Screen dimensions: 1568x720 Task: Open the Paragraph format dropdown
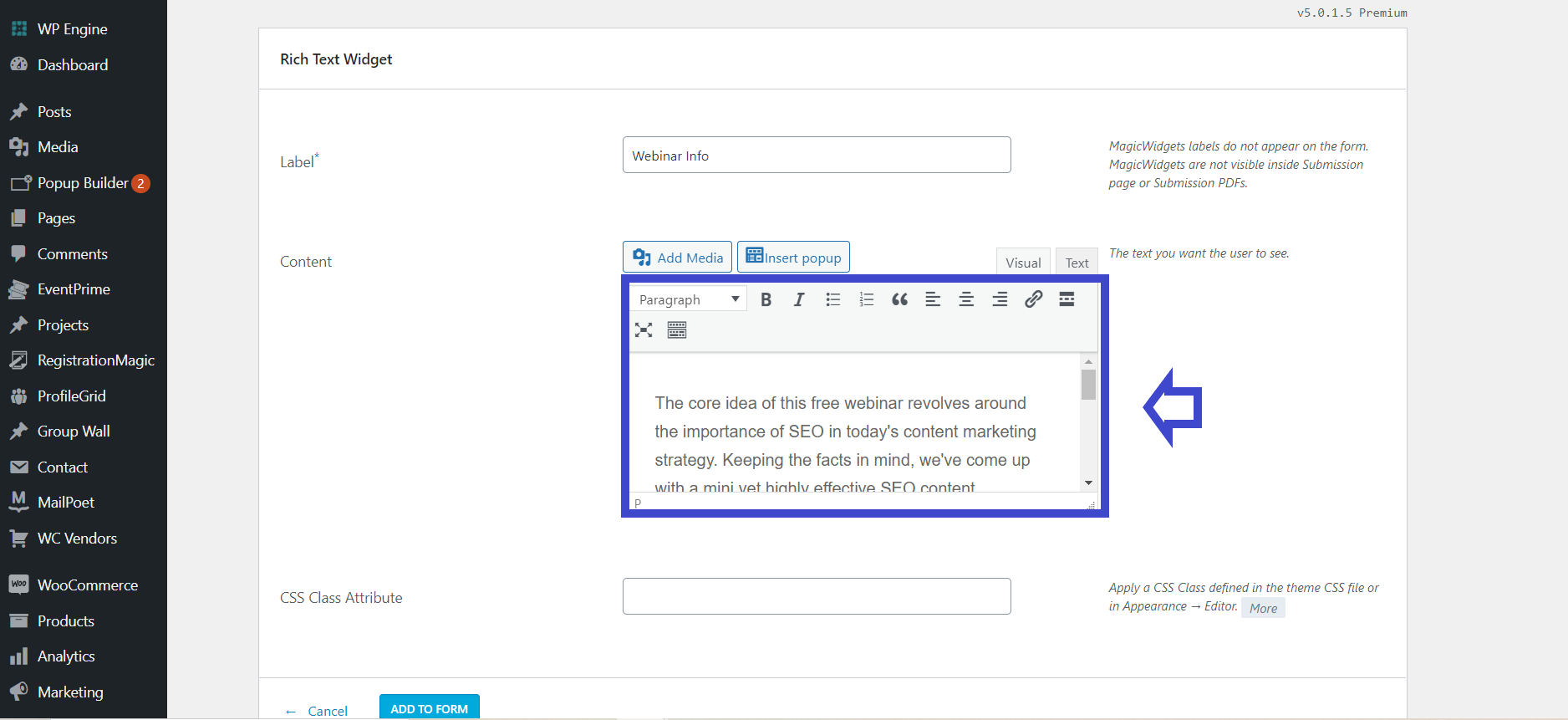688,299
